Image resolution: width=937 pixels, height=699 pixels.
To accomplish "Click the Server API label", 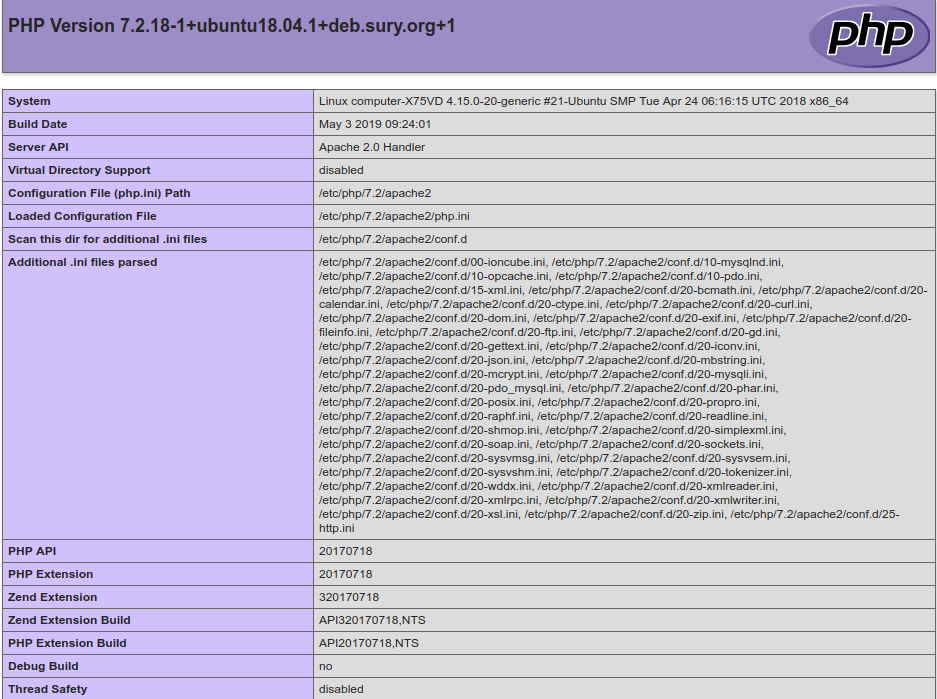I will pyautogui.click(x=38, y=147).
